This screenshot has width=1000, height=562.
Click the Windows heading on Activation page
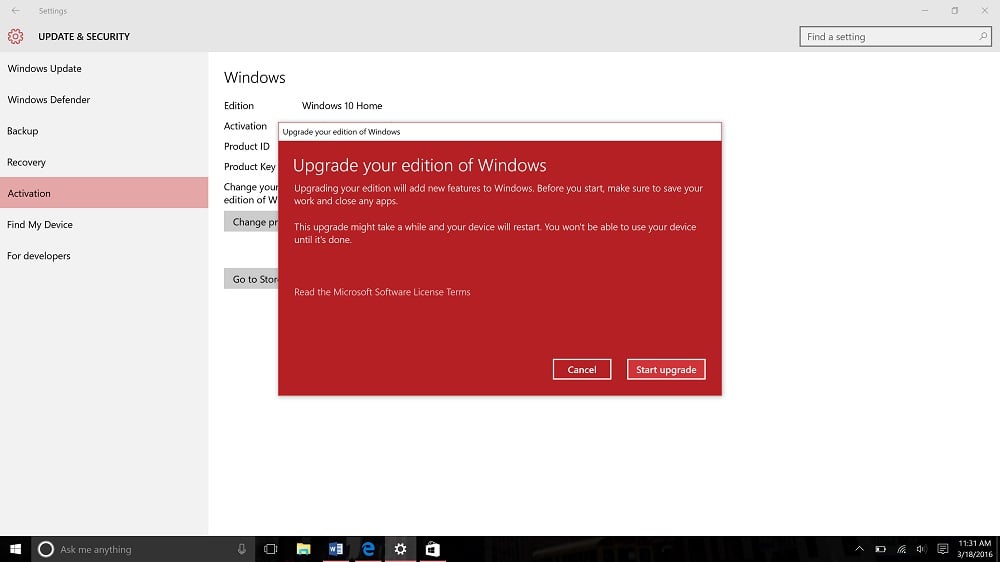[x=254, y=77]
